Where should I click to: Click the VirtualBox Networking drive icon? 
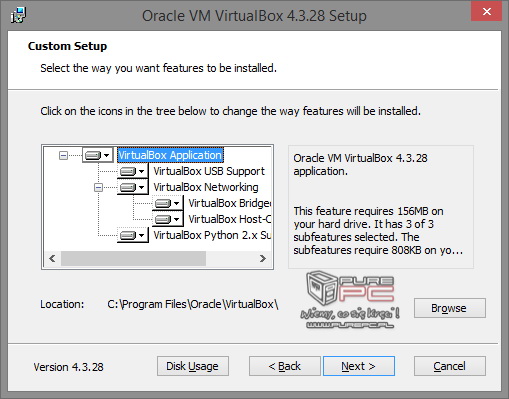click(x=133, y=187)
